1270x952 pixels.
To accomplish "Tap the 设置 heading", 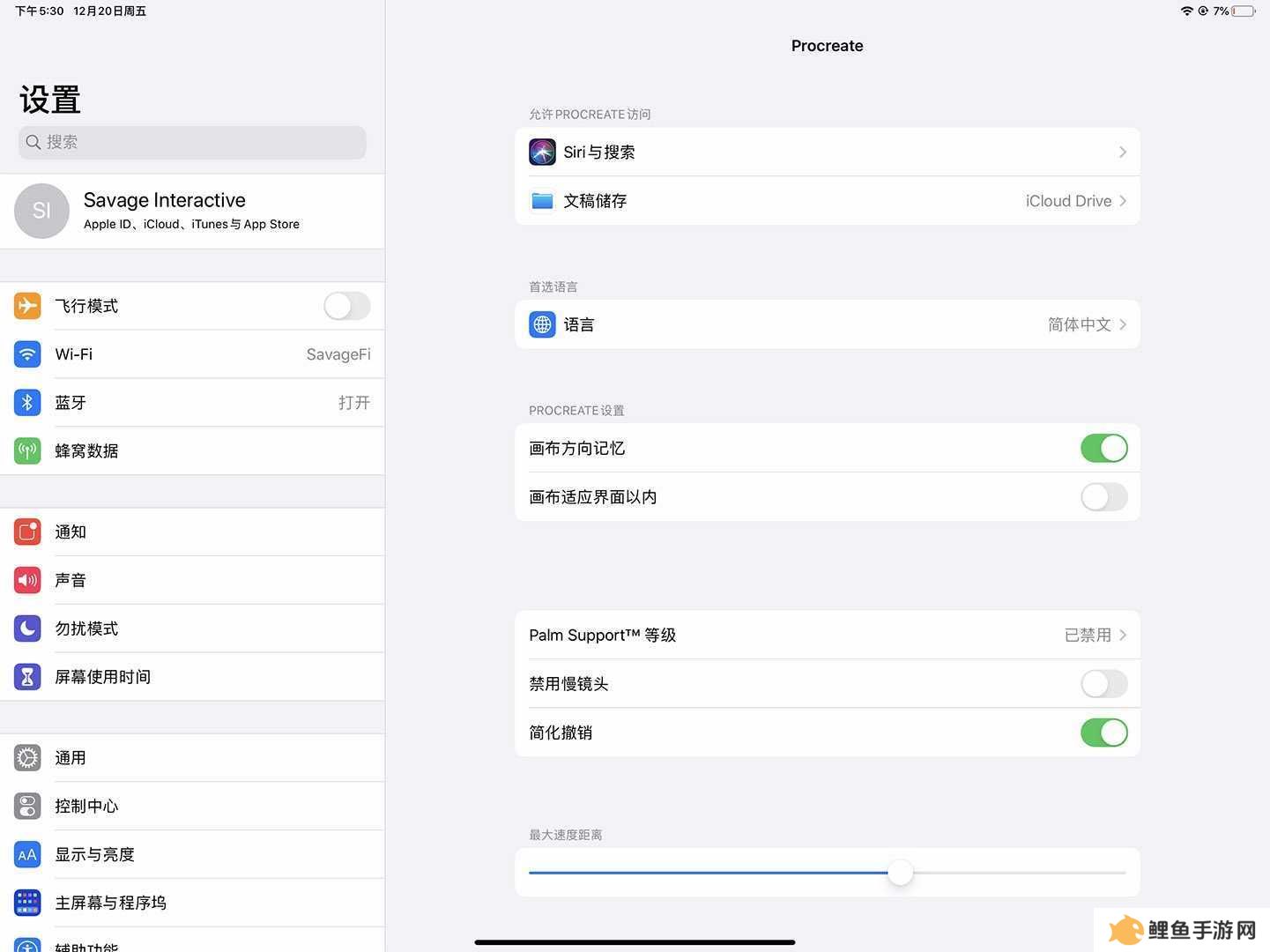I will [x=50, y=100].
